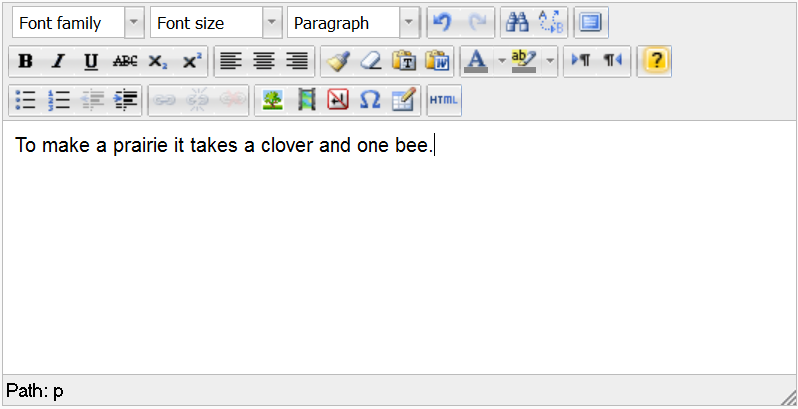Screen dimensions: 798x409
Task: Open Find and Replace tool
Action: coord(551,23)
